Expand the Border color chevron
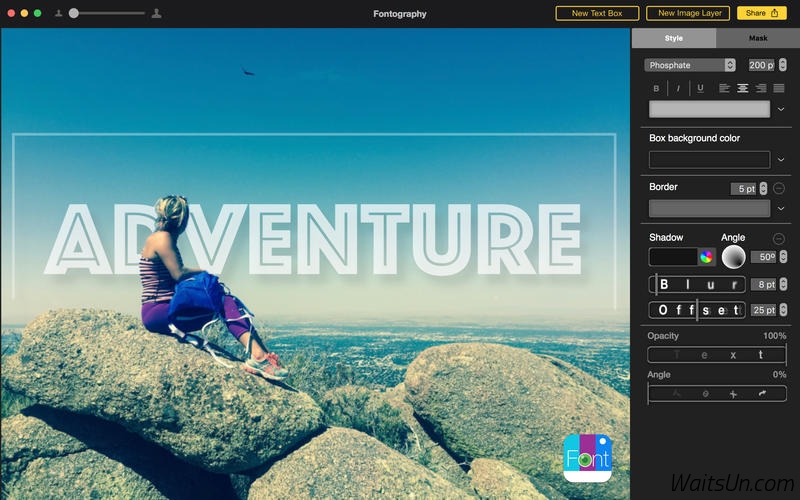The height and width of the screenshot is (500, 800). (x=780, y=209)
